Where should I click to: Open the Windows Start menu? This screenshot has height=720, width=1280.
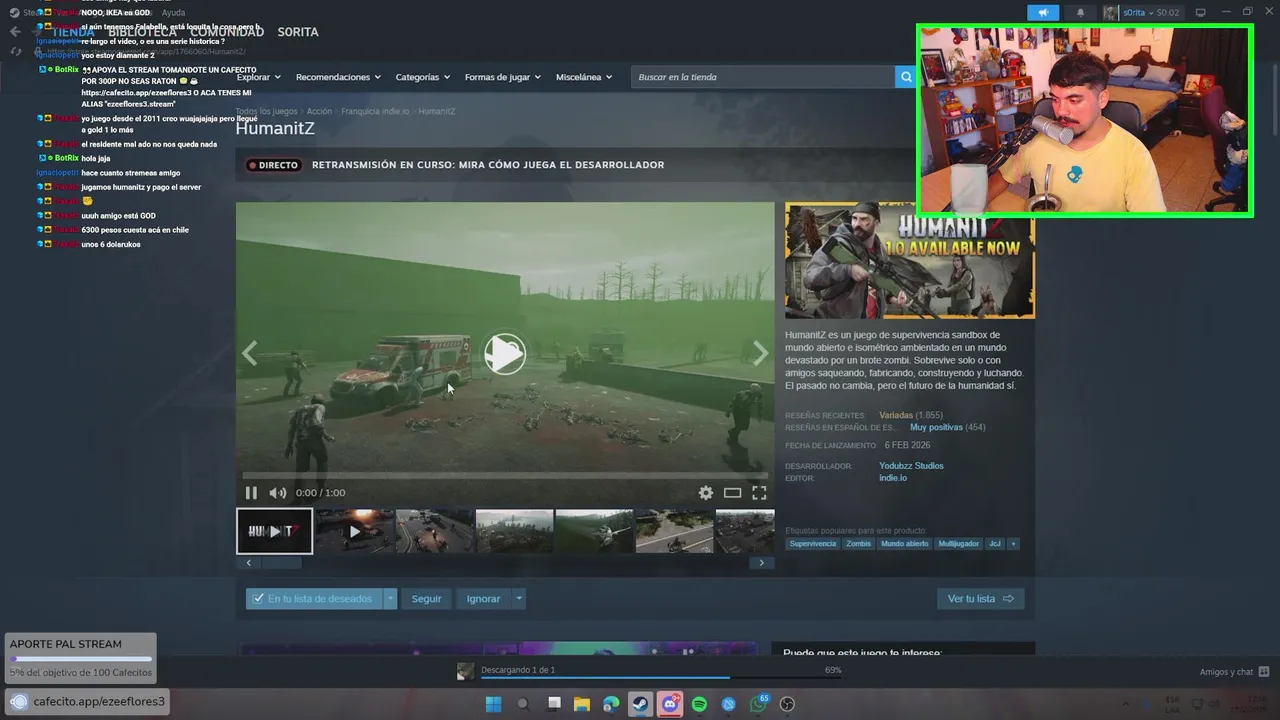click(493, 704)
